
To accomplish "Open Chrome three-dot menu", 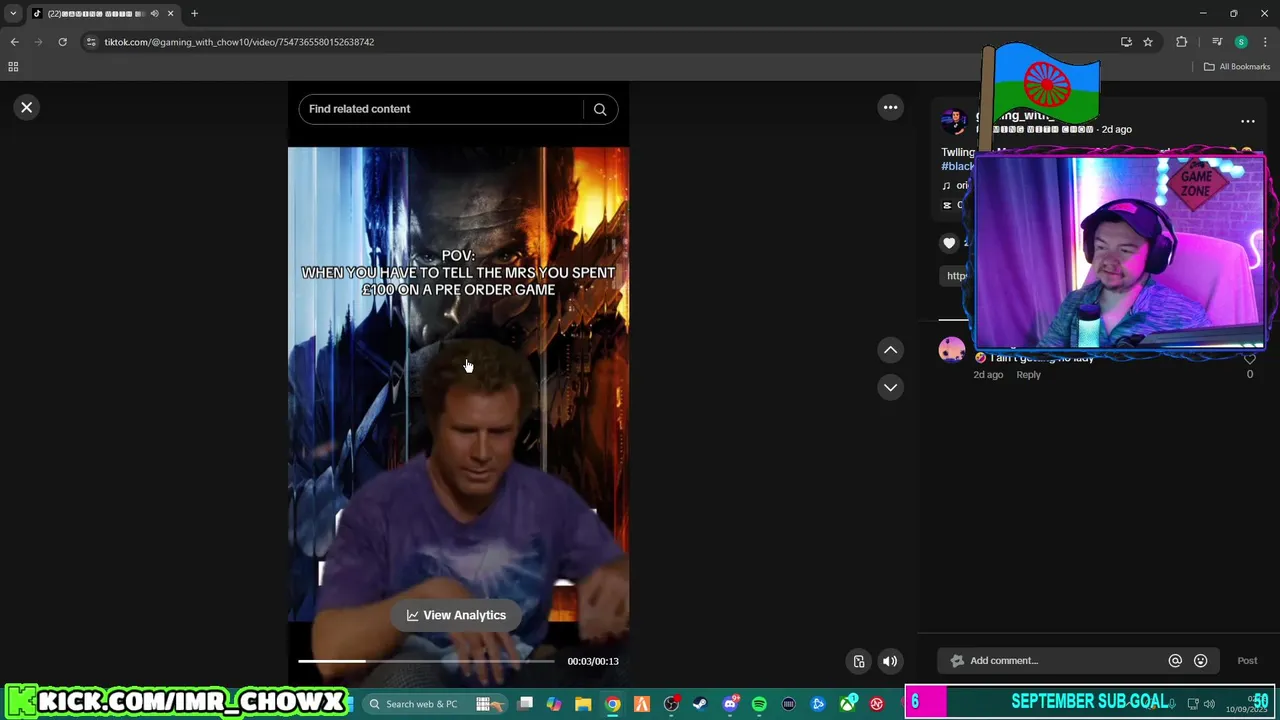I will (1265, 42).
